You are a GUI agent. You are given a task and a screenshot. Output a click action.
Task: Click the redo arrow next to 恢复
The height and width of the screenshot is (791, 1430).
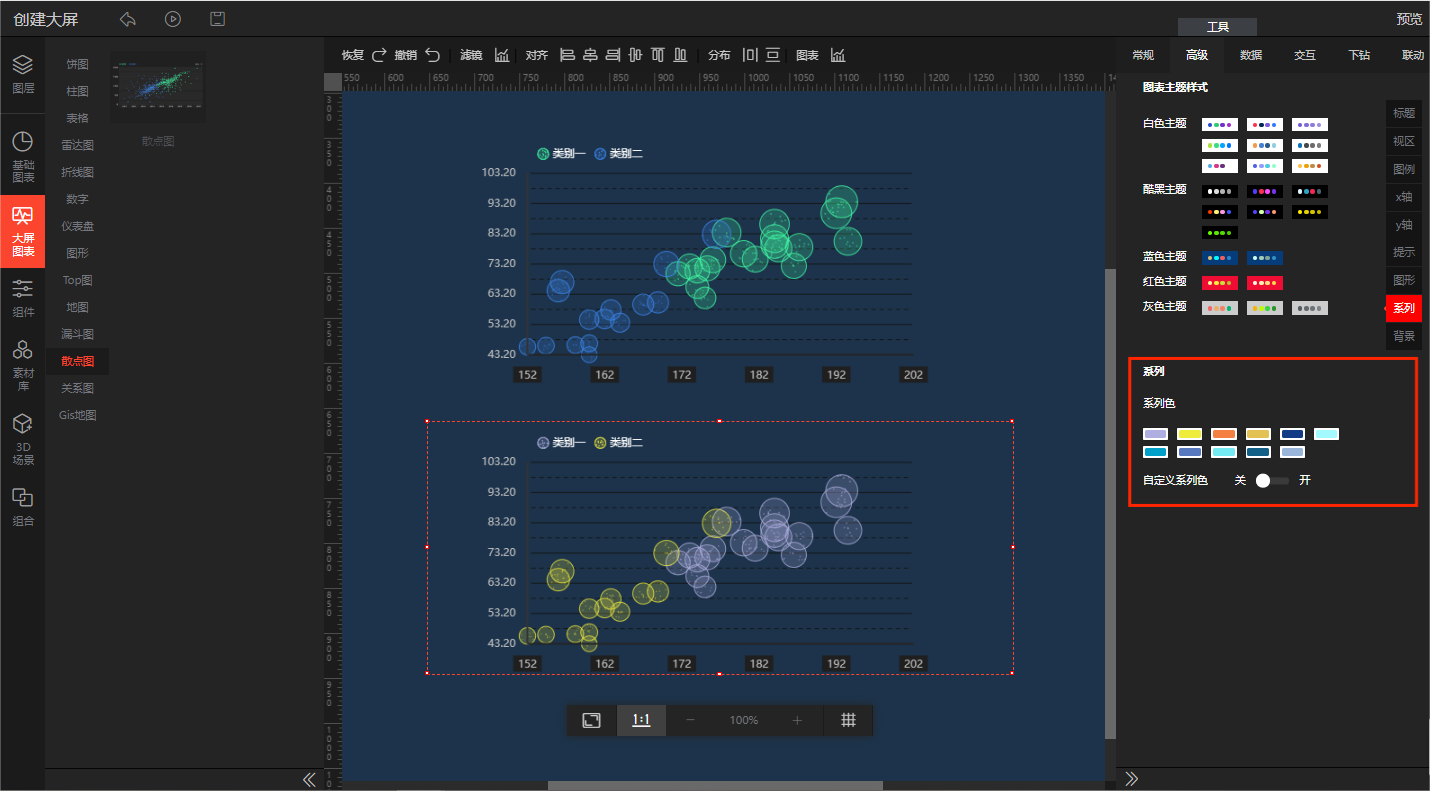tap(379, 55)
